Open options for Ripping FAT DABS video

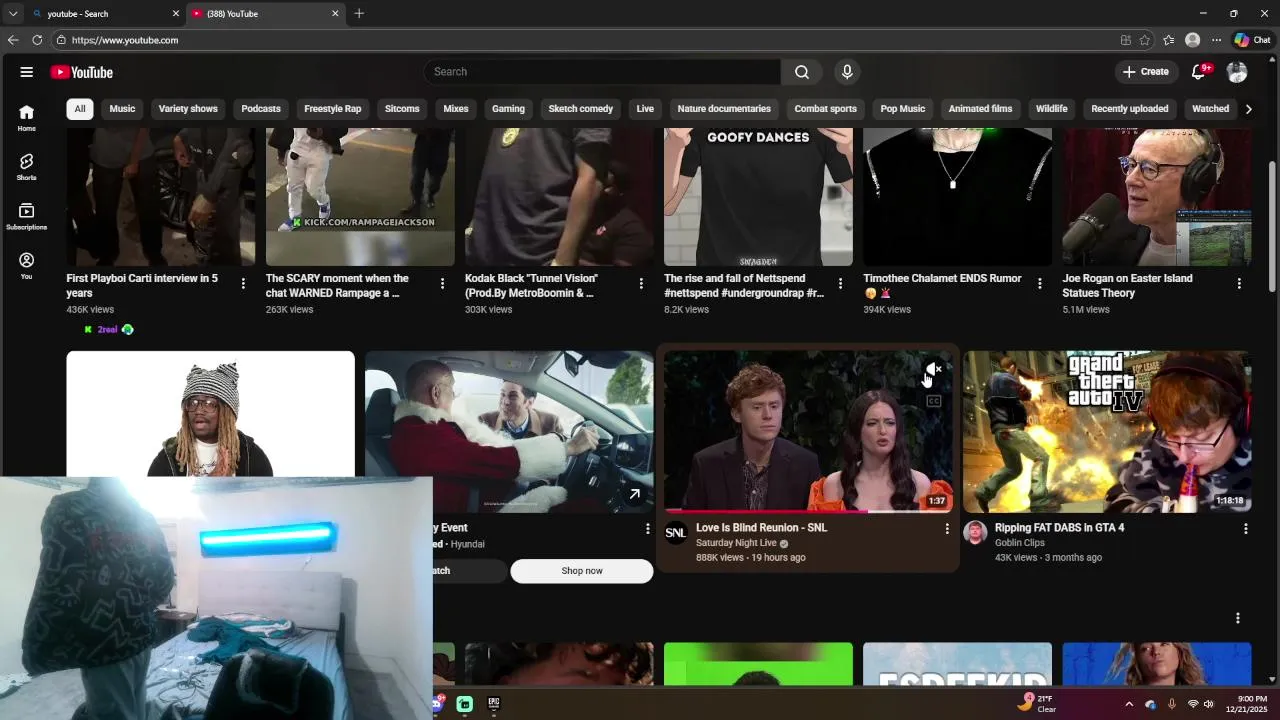1246,528
